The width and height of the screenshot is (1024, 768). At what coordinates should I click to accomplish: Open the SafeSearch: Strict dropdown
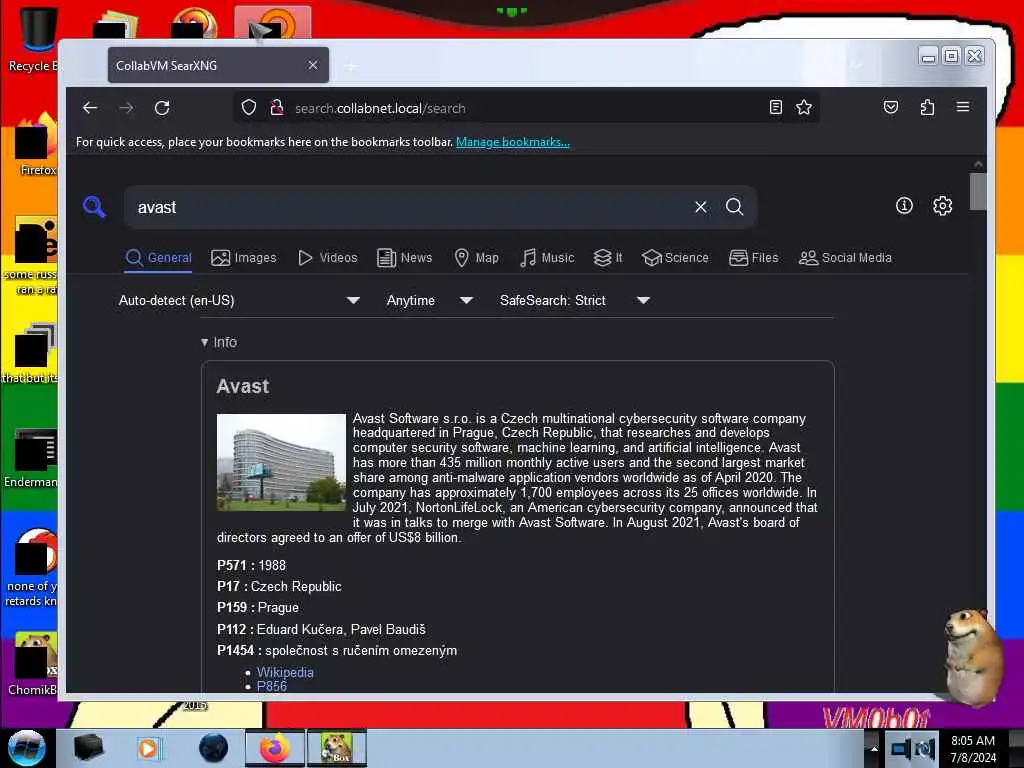[x=575, y=300]
